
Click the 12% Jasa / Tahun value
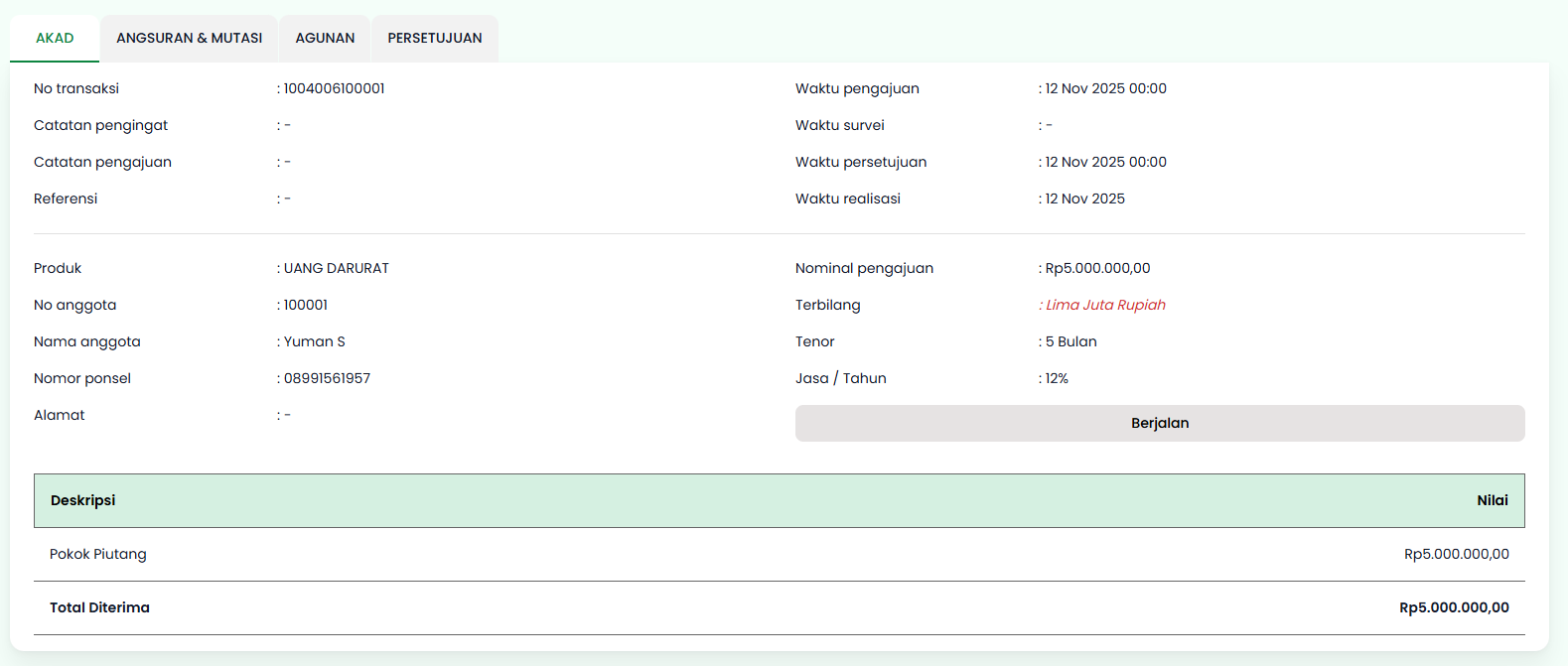(x=1057, y=378)
